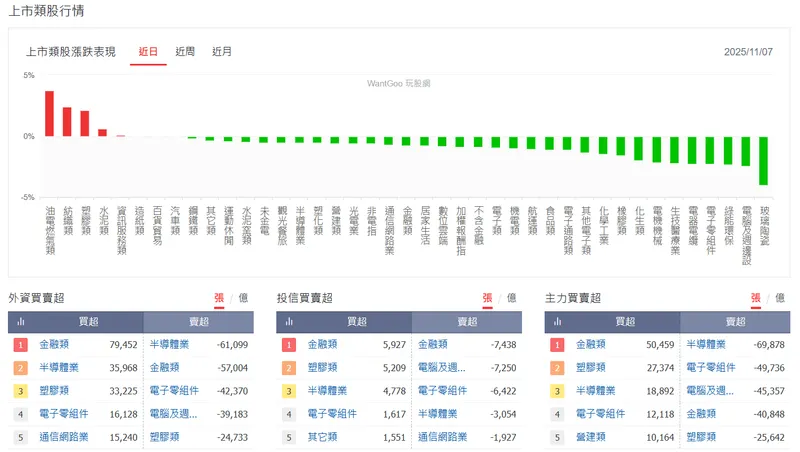The image size is (800, 452).
Task: Open 半導體業 in 主力 賣超 list
Action: (706, 345)
